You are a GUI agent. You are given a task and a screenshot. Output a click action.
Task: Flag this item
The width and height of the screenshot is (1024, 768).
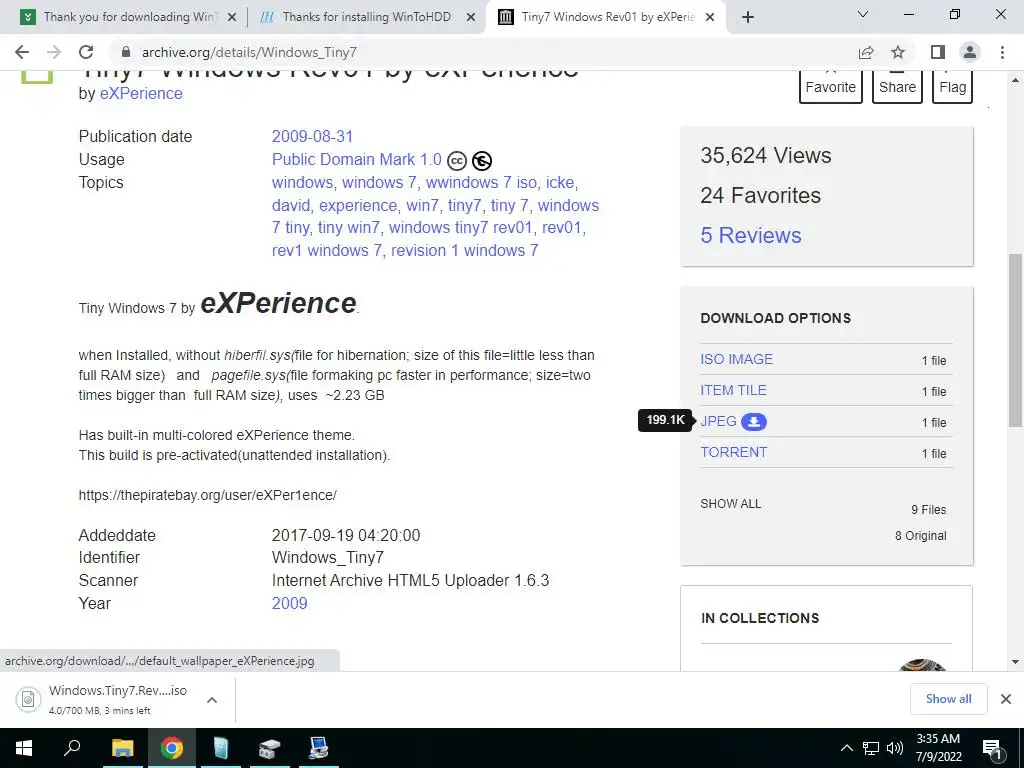pyautogui.click(x=952, y=86)
